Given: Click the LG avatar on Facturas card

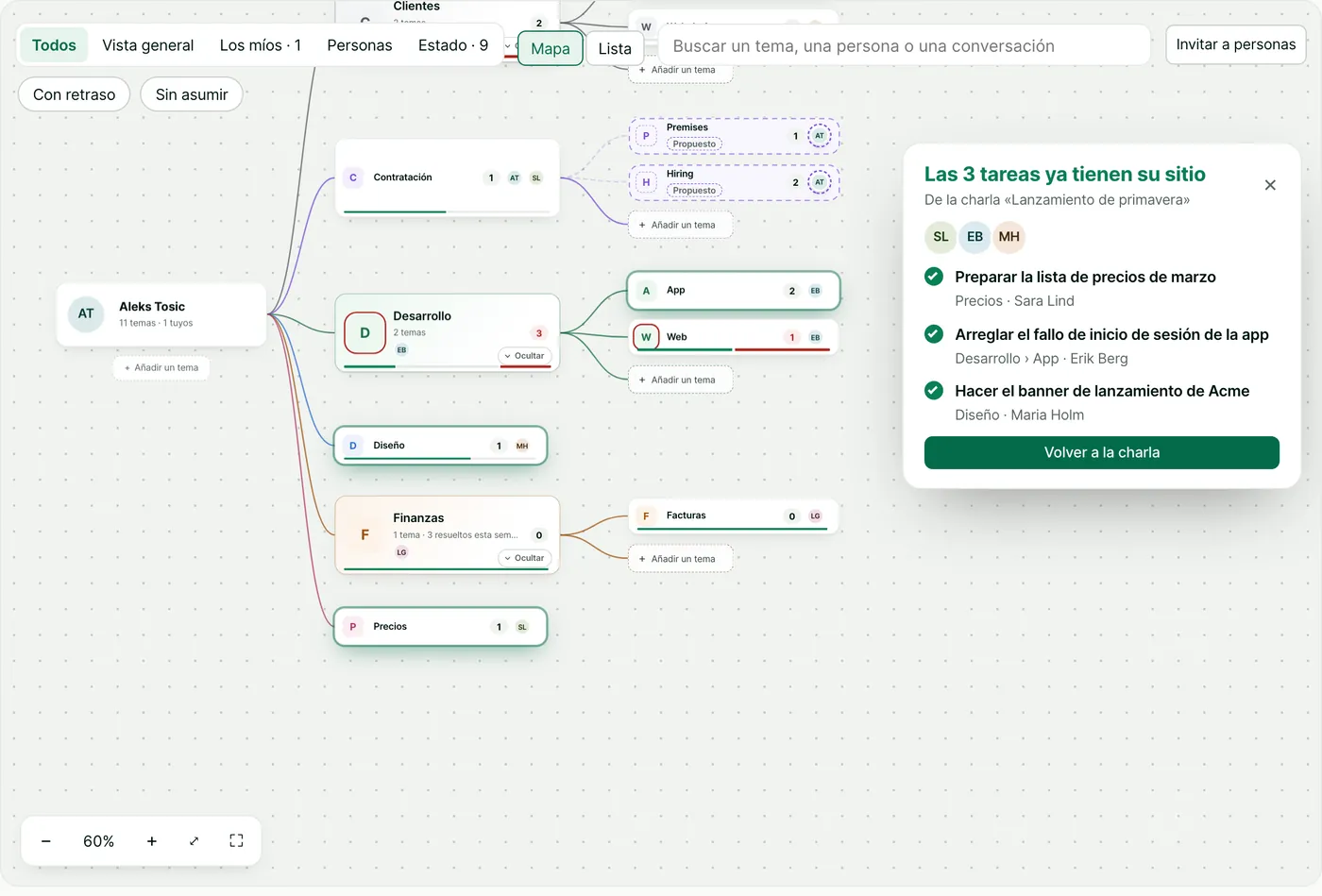Looking at the screenshot, I should 816,516.
